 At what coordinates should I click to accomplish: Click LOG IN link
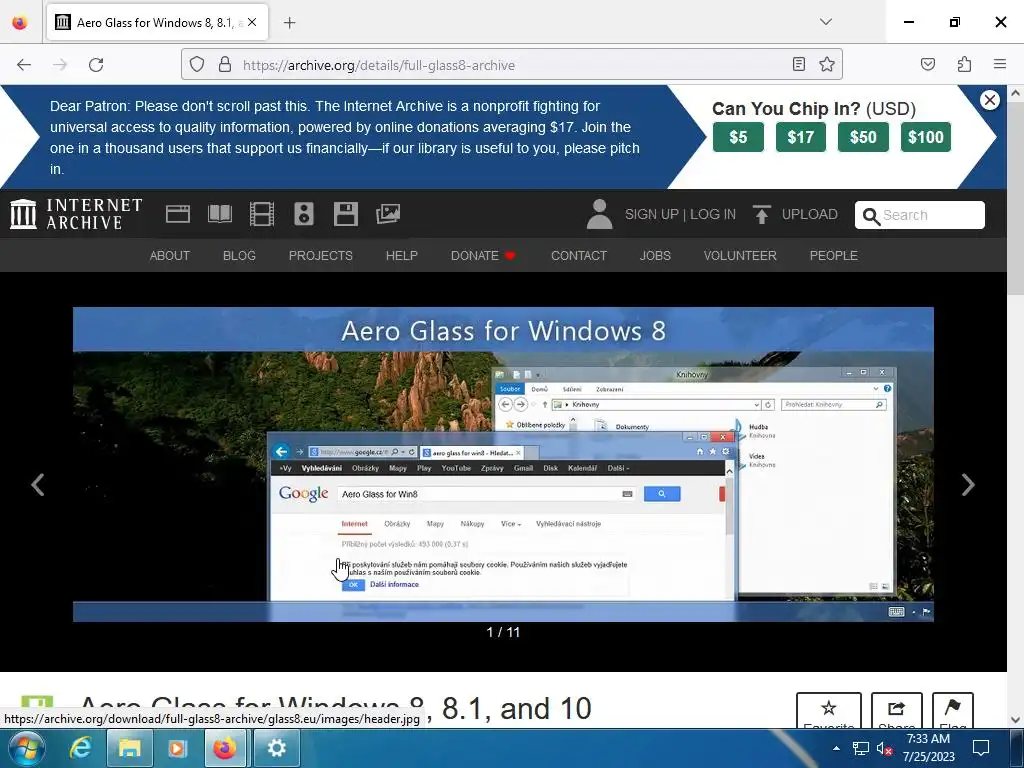click(712, 214)
